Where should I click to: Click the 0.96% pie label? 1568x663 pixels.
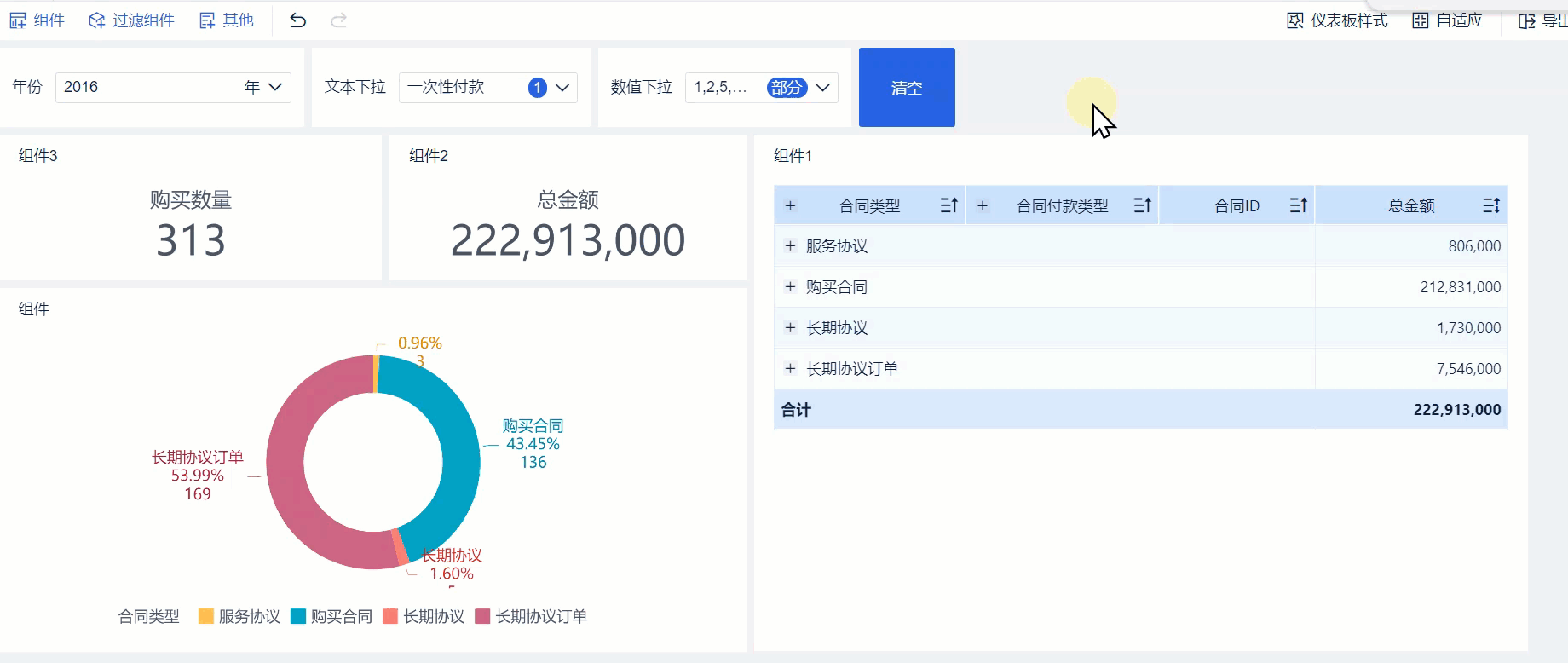pyautogui.click(x=420, y=343)
